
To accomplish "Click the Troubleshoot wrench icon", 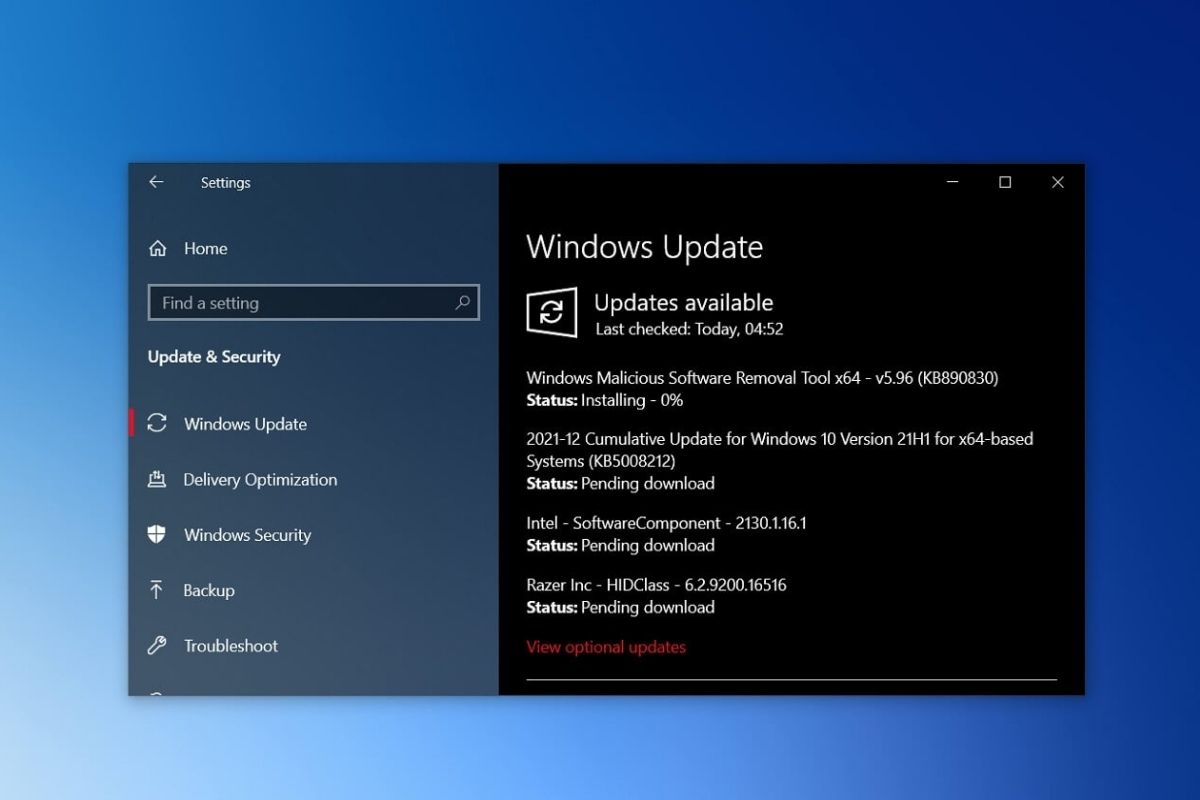I will click(157, 645).
